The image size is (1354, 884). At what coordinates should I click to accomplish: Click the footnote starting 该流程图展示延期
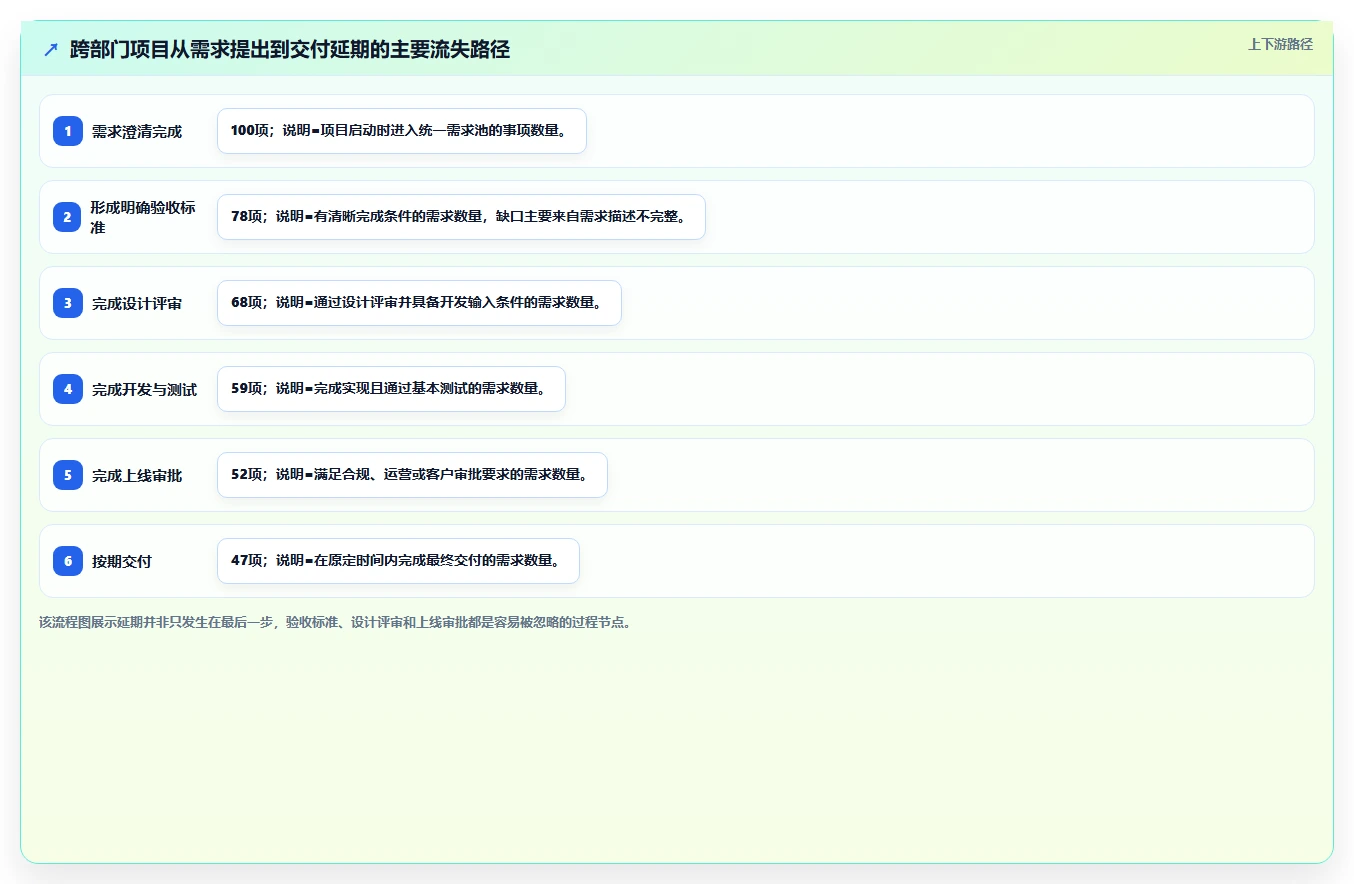(335, 622)
